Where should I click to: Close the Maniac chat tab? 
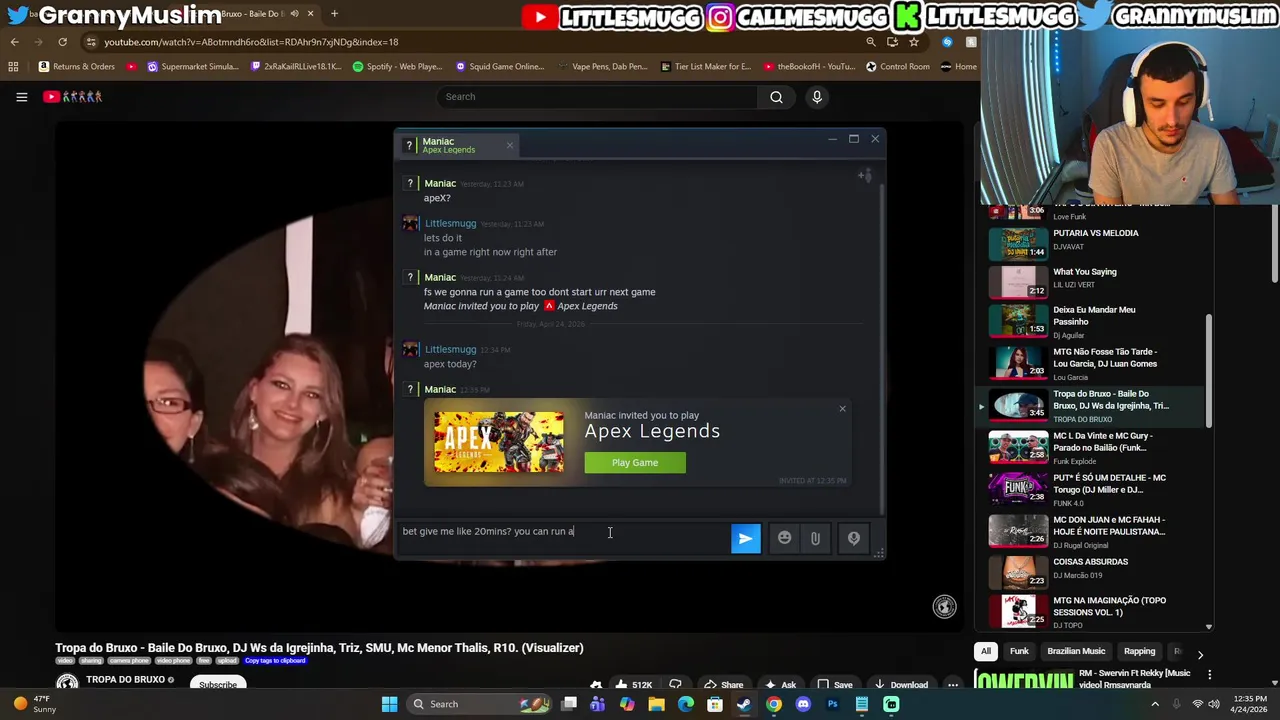click(x=509, y=146)
